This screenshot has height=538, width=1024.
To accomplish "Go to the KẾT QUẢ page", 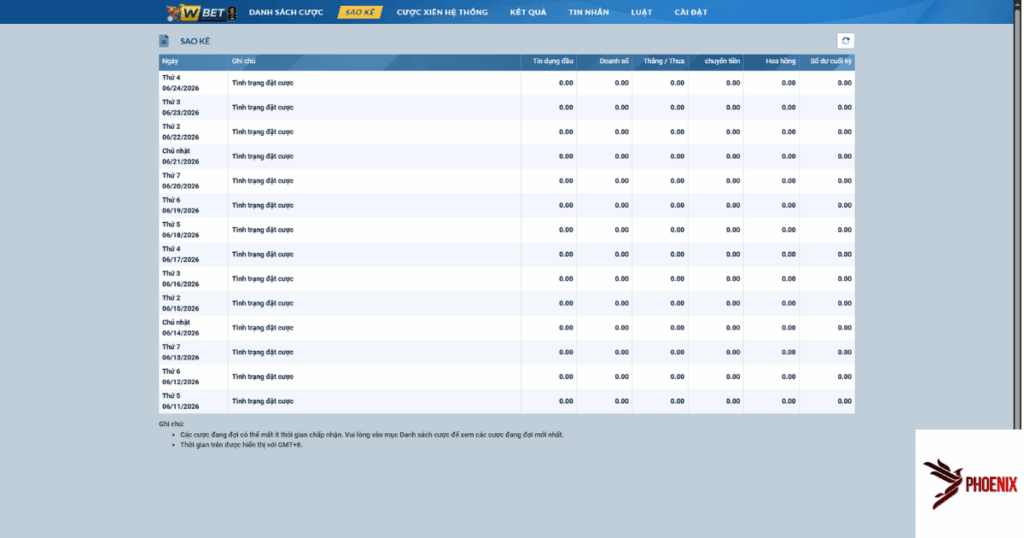I will (528, 12).
